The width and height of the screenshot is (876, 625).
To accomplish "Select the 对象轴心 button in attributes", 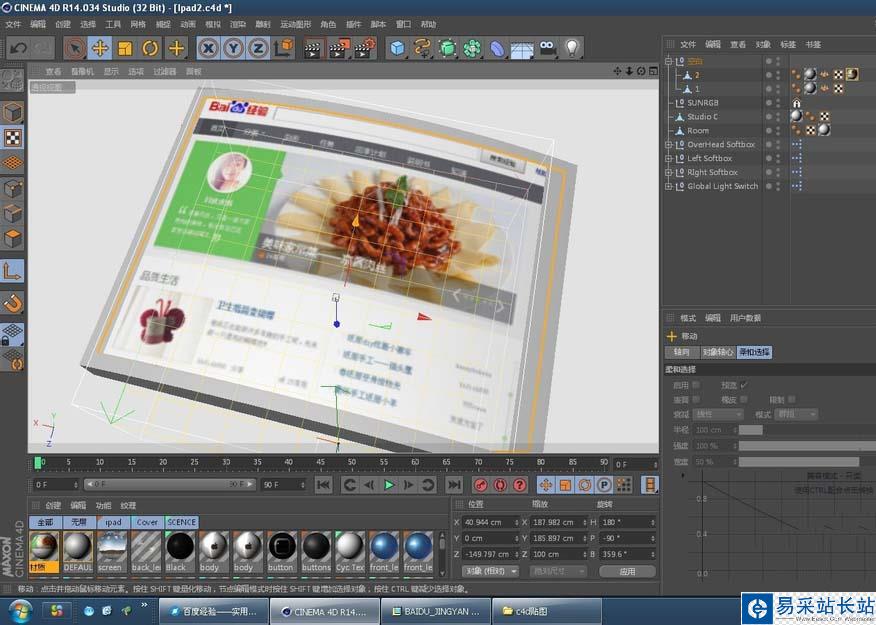I will tap(717, 352).
